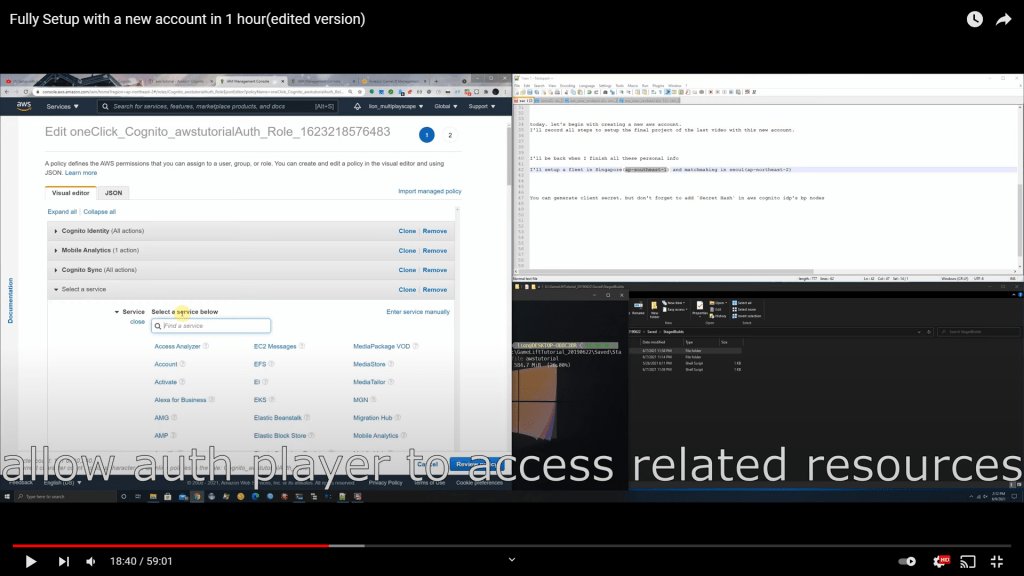Toggle the autoplay switch

point(907,561)
